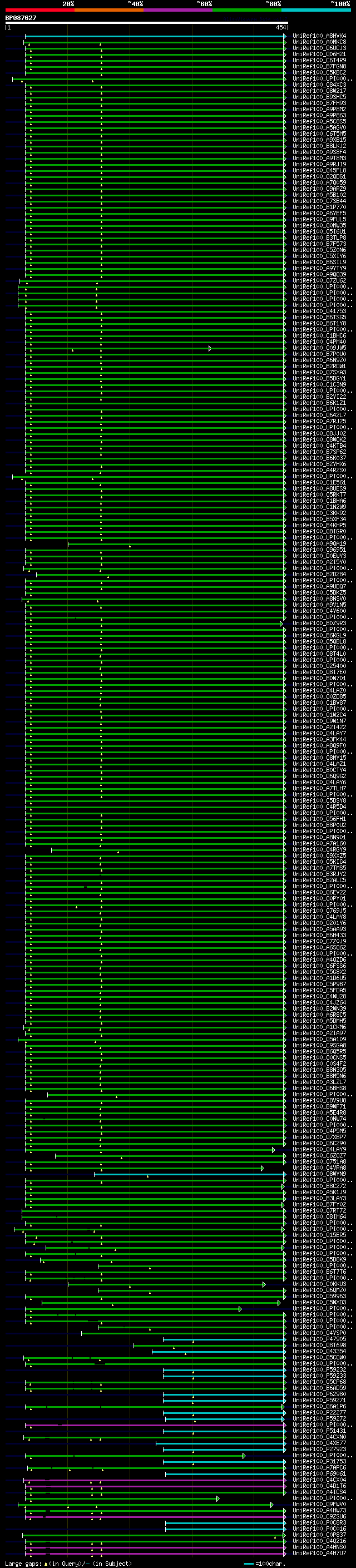Click hit label UniRef100_C7SB44

tap(319, 201)
